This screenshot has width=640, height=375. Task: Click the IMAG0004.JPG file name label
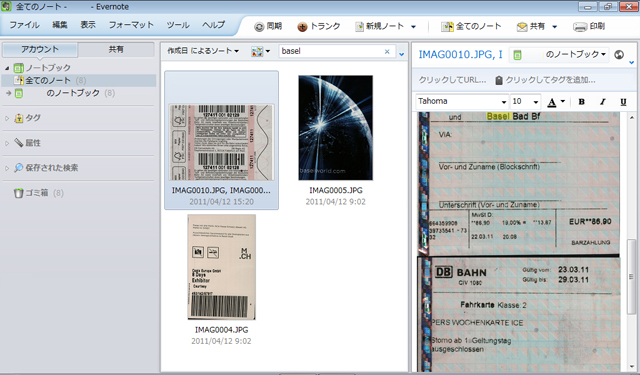tap(222, 330)
